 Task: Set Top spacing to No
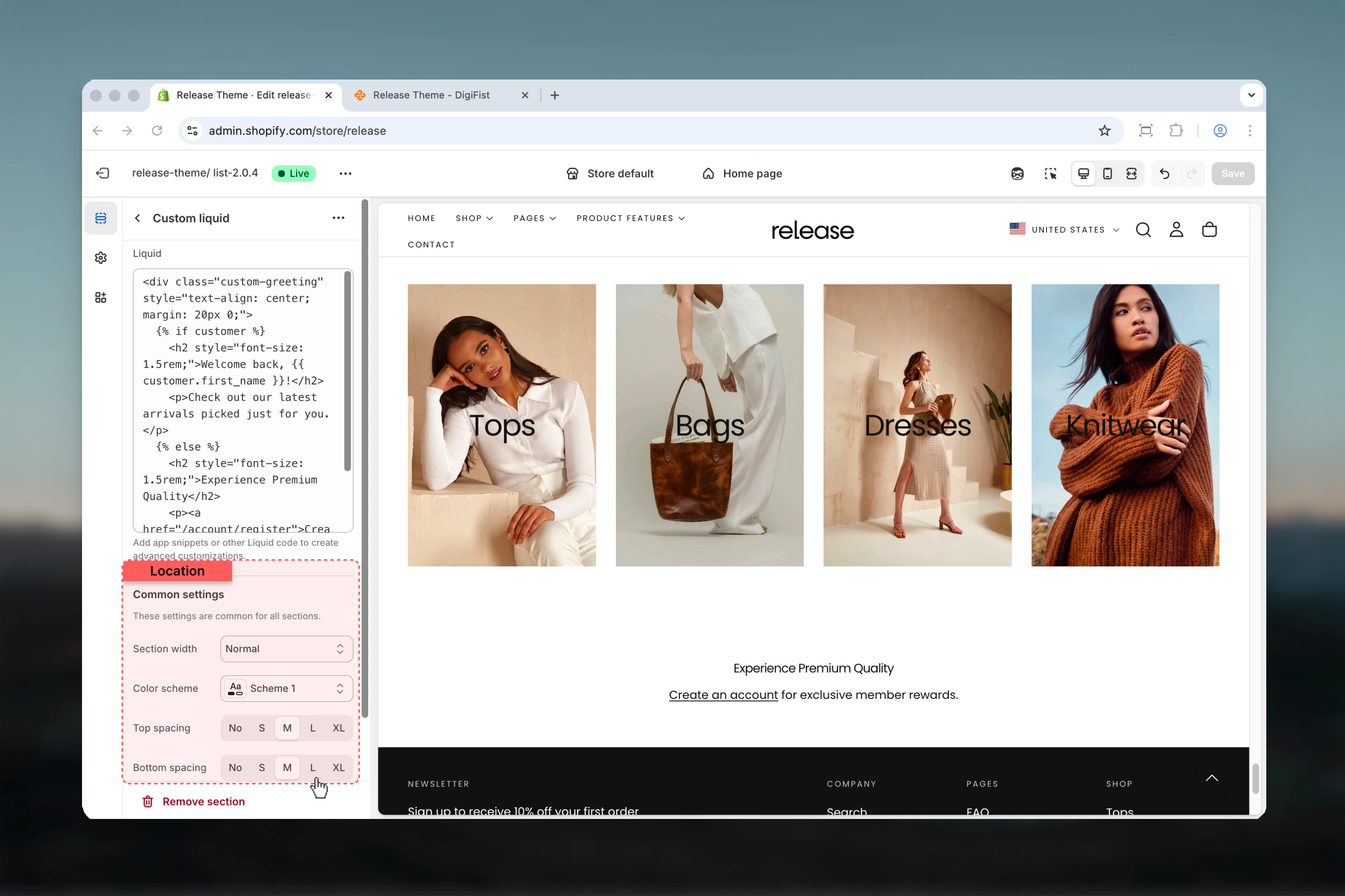235,728
